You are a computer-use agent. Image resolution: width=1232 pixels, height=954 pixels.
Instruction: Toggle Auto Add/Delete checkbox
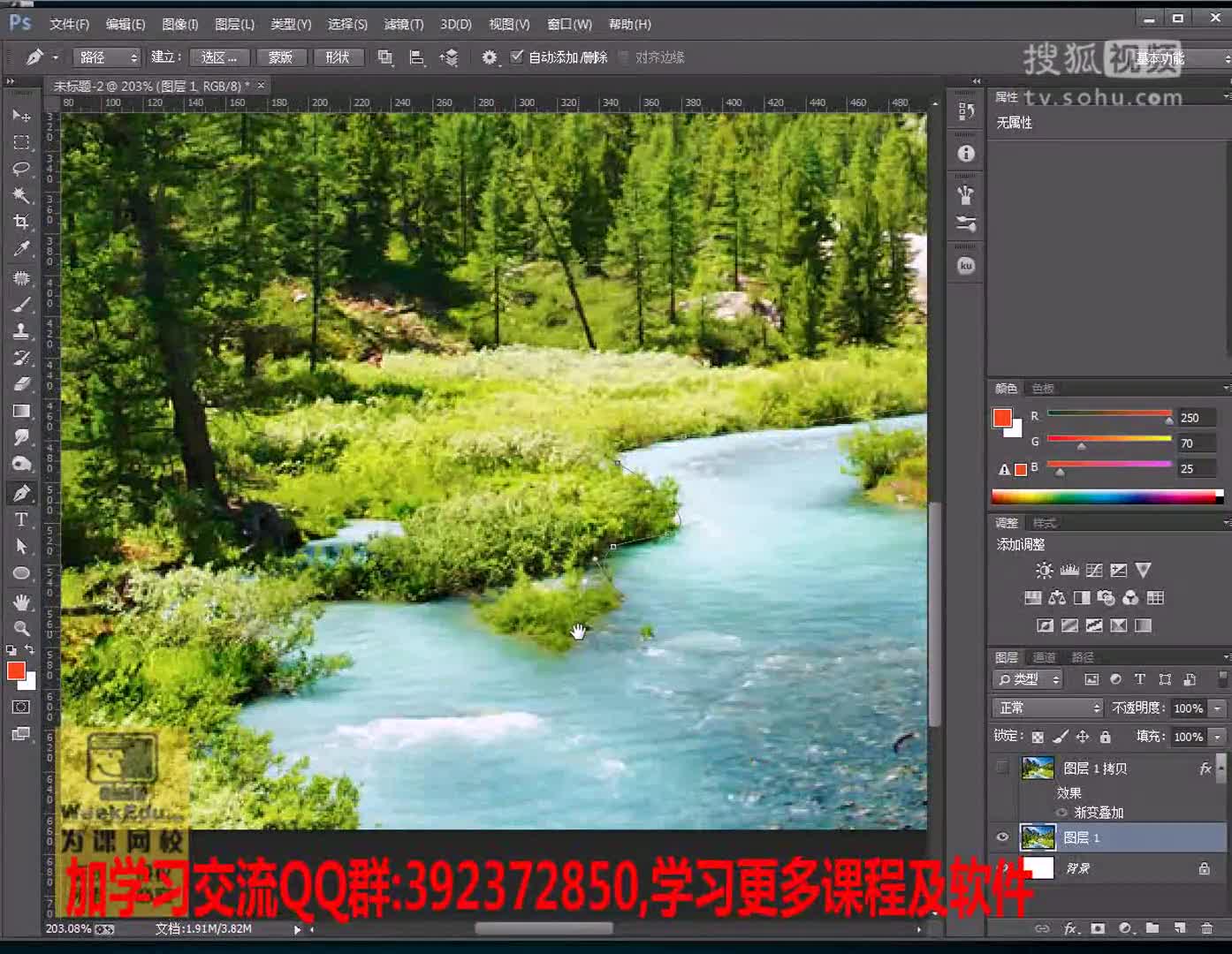pyautogui.click(x=517, y=57)
